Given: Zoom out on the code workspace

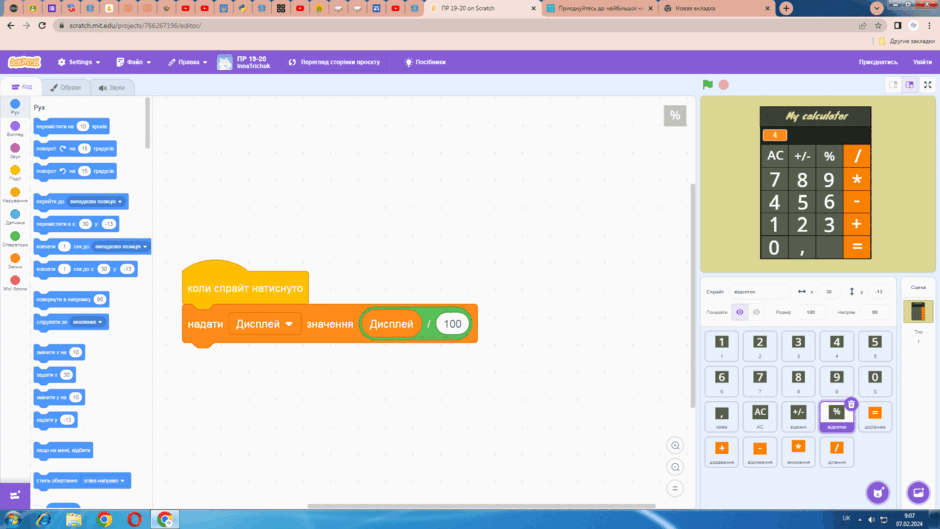Looking at the screenshot, I should tap(675, 467).
